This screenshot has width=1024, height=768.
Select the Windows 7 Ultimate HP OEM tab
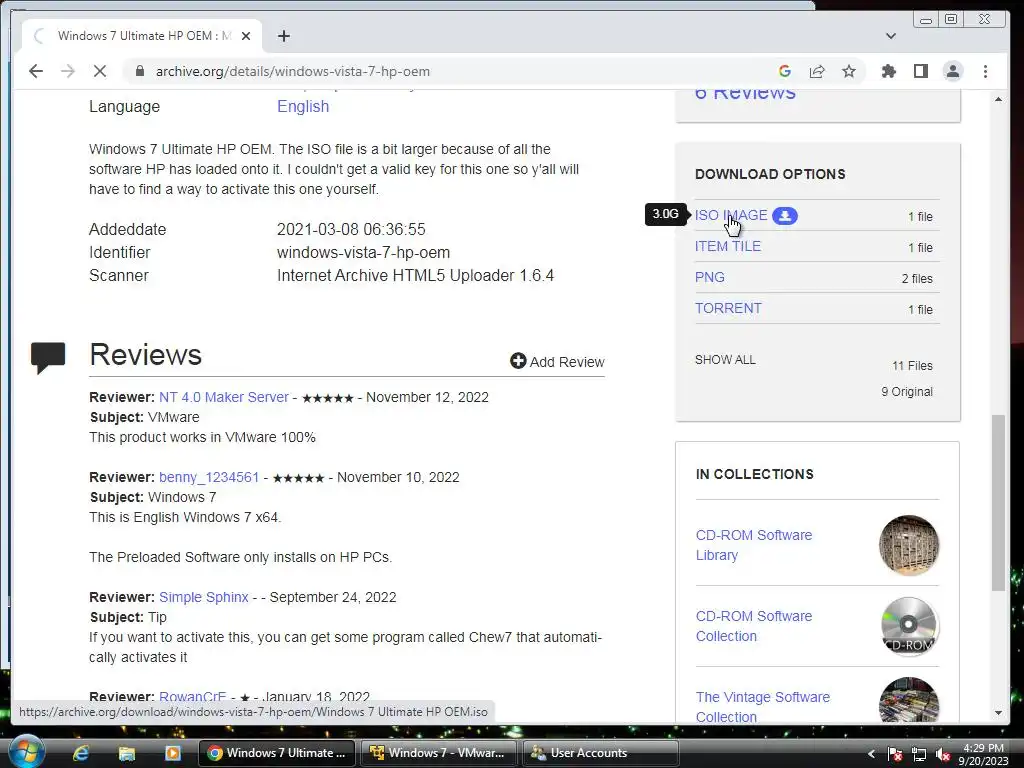(x=140, y=36)
